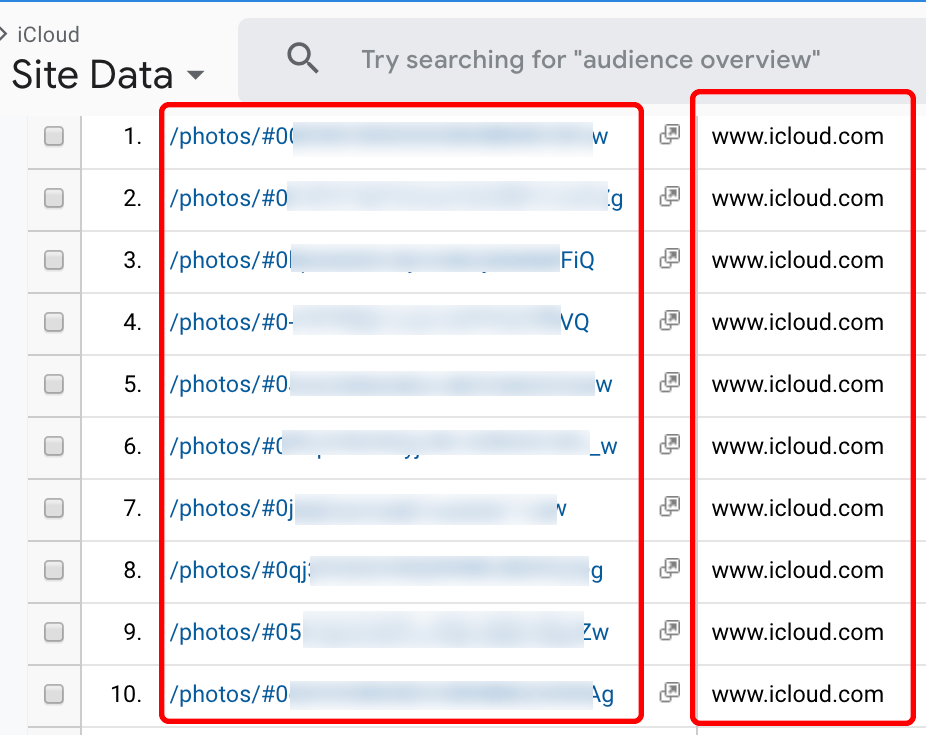926x735 pixels.
Task: Click the row number "1." cell
Action: [132, 136]
